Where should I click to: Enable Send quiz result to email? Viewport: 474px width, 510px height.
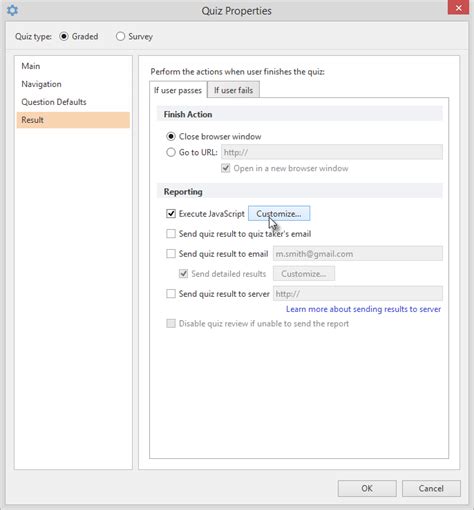(171, 254)
